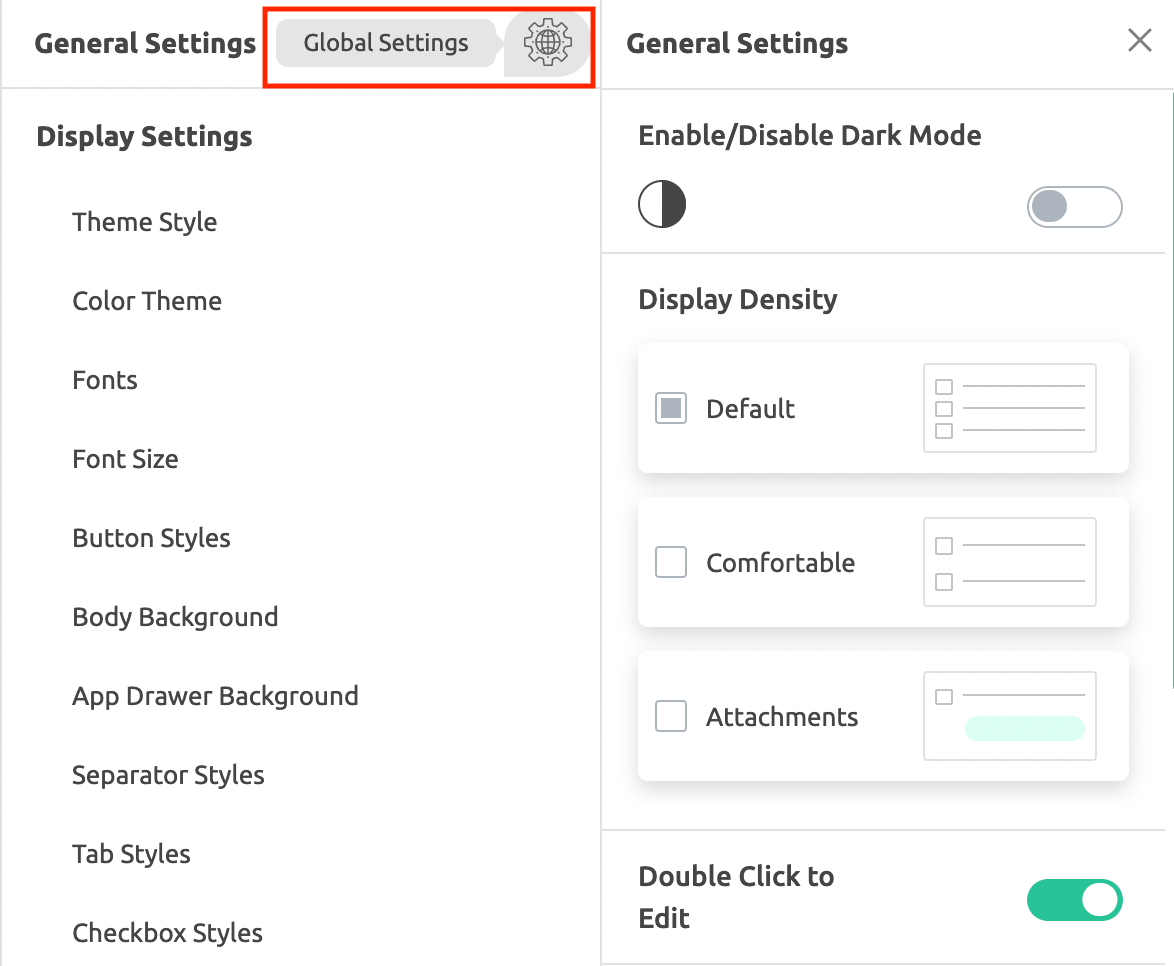
Task: Open Button Styles settings
Action: pyautogui.click(x=151, y=538)
